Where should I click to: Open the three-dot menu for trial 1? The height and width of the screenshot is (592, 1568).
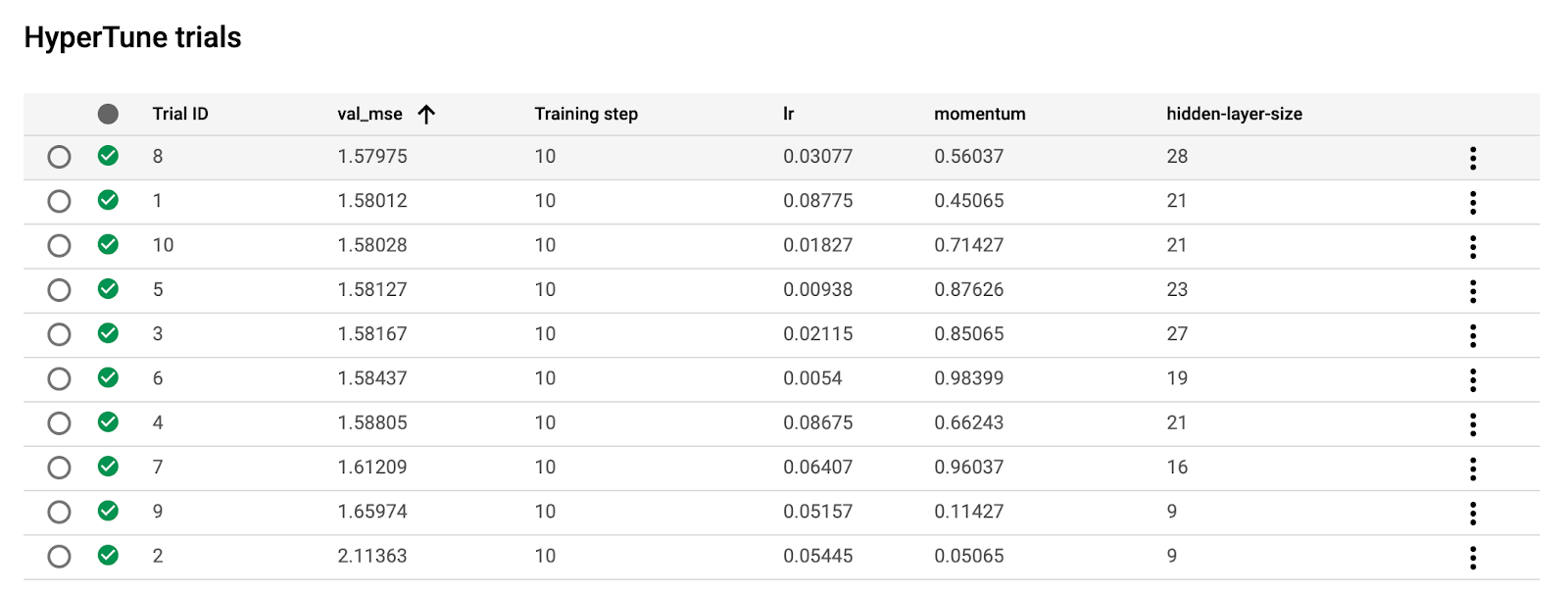1472,202
